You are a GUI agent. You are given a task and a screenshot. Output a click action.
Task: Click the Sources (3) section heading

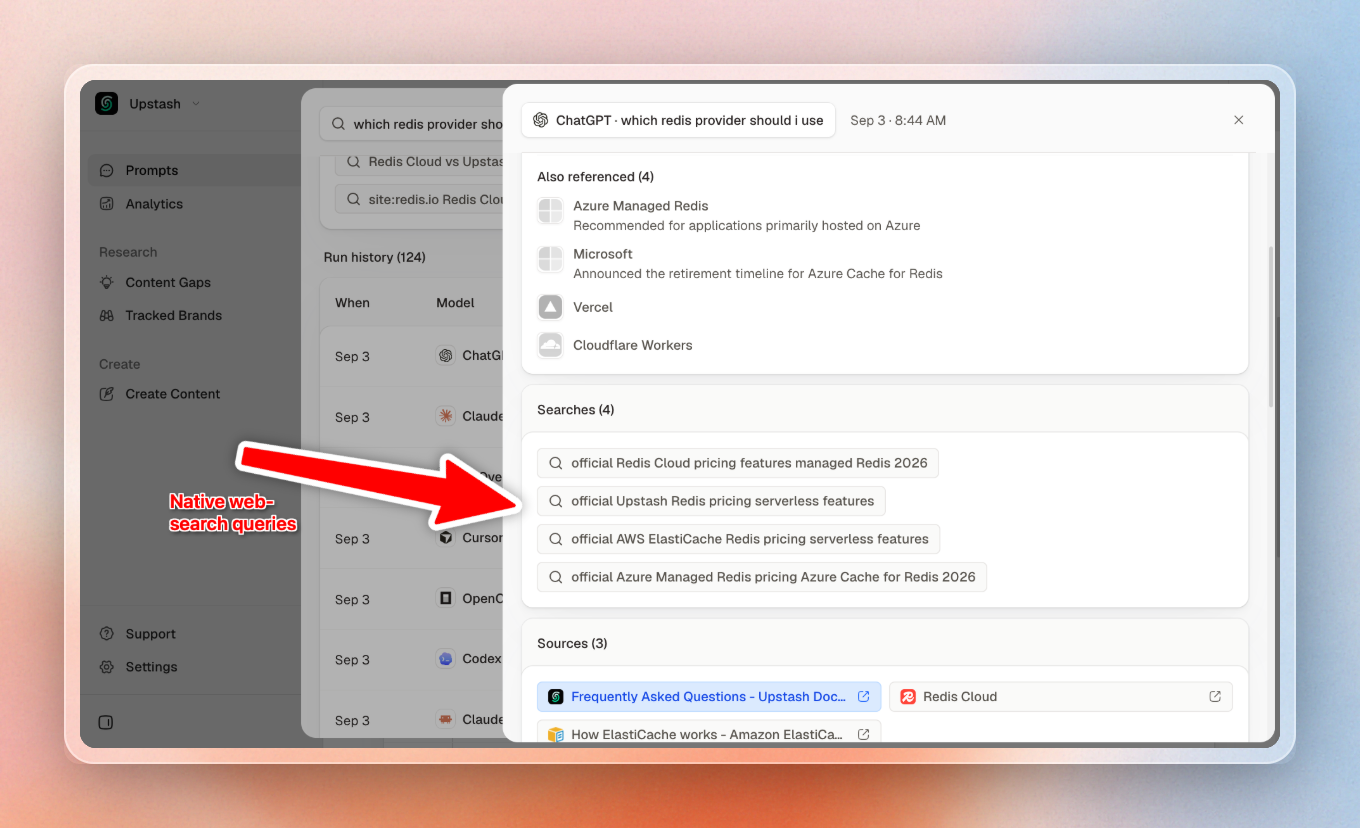click(x=572, y=643)
